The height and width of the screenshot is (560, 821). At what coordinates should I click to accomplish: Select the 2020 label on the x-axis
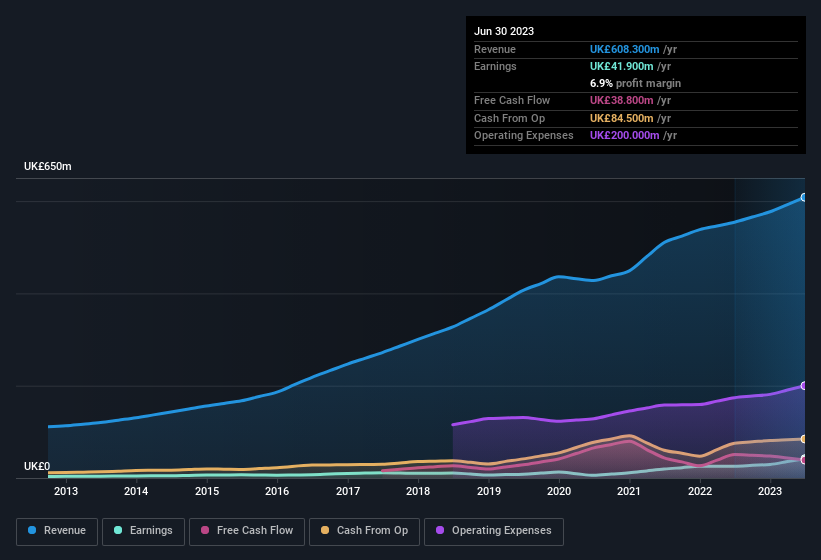559,491
